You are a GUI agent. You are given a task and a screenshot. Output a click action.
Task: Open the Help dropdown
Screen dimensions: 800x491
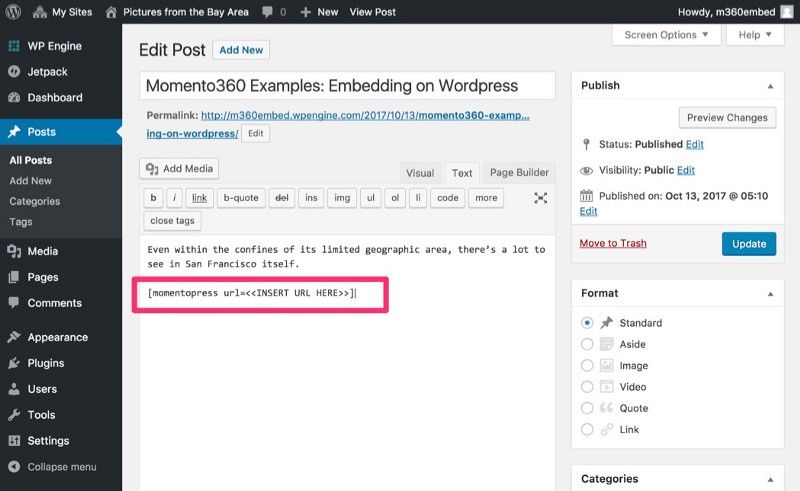(x=755, y=35)
